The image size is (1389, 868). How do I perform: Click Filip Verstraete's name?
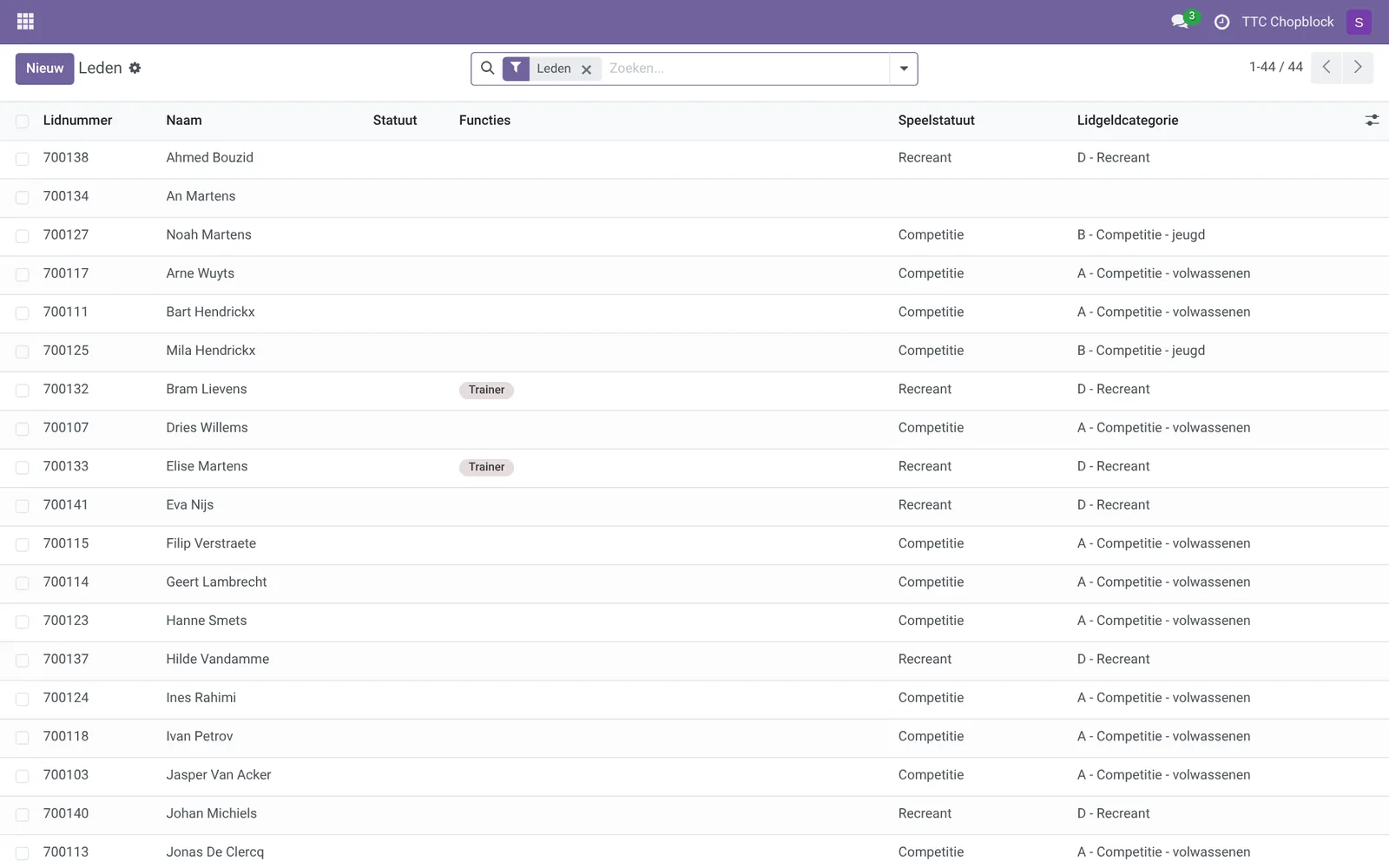[211, 543]
